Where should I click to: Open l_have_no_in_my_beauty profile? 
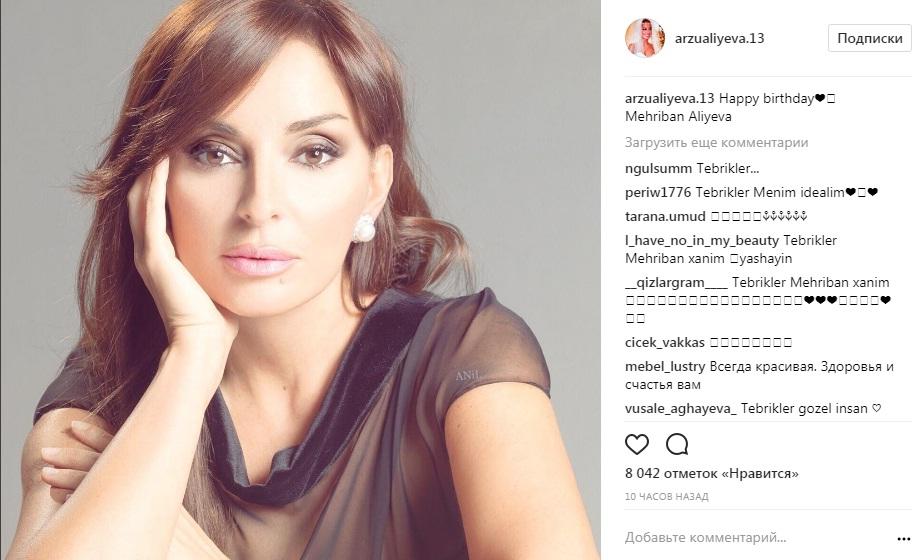[x=702, y=241]
